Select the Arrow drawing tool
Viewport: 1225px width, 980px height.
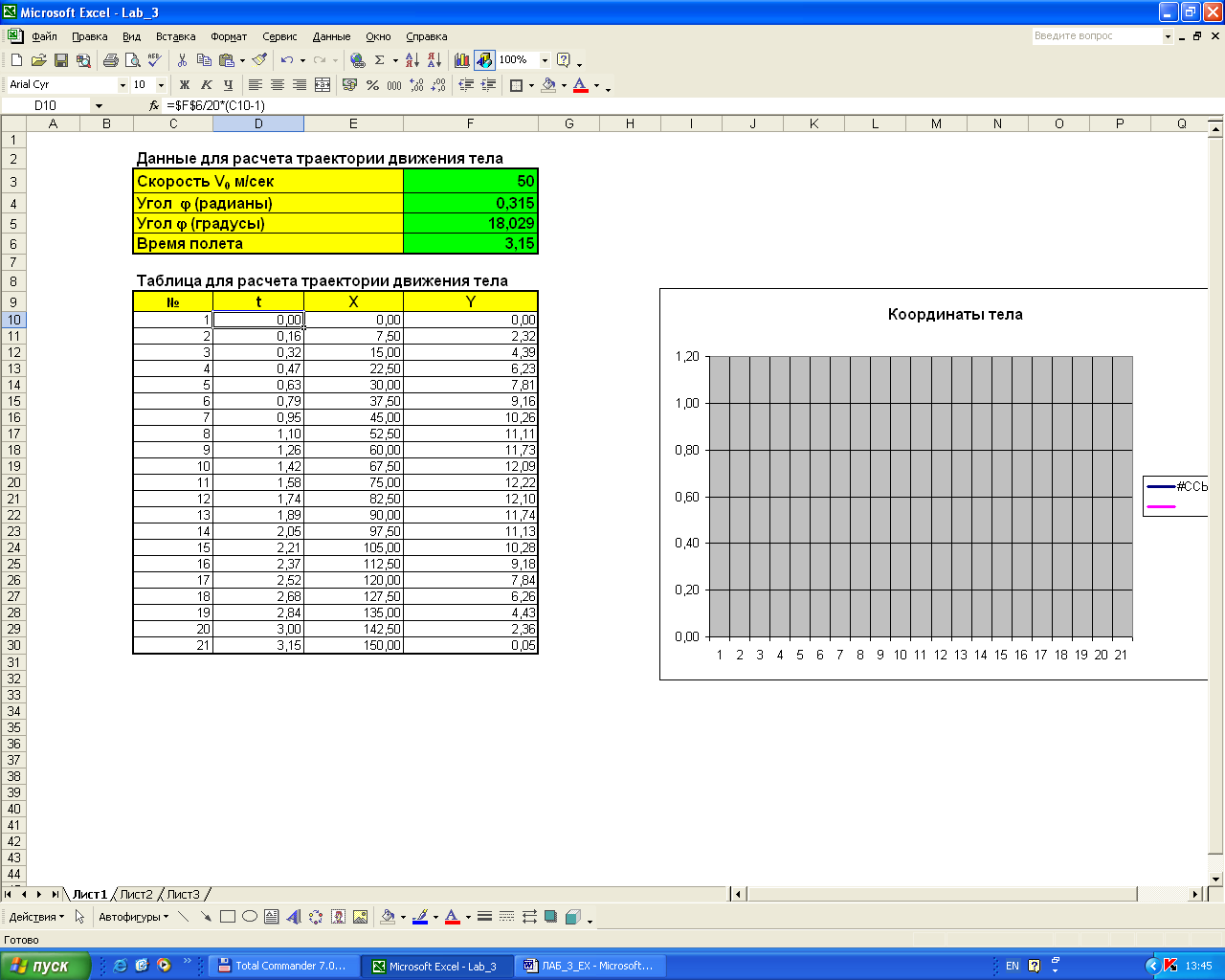tap(206, 917)
